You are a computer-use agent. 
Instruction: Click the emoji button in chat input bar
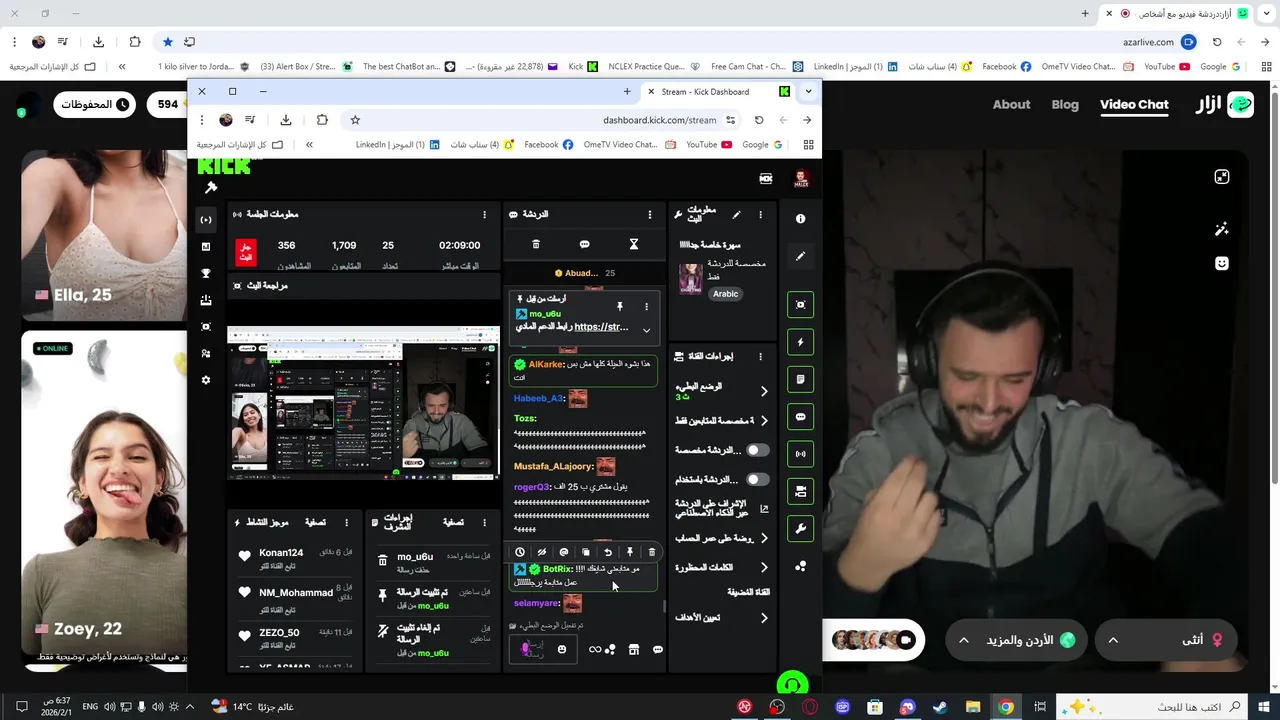562,650
